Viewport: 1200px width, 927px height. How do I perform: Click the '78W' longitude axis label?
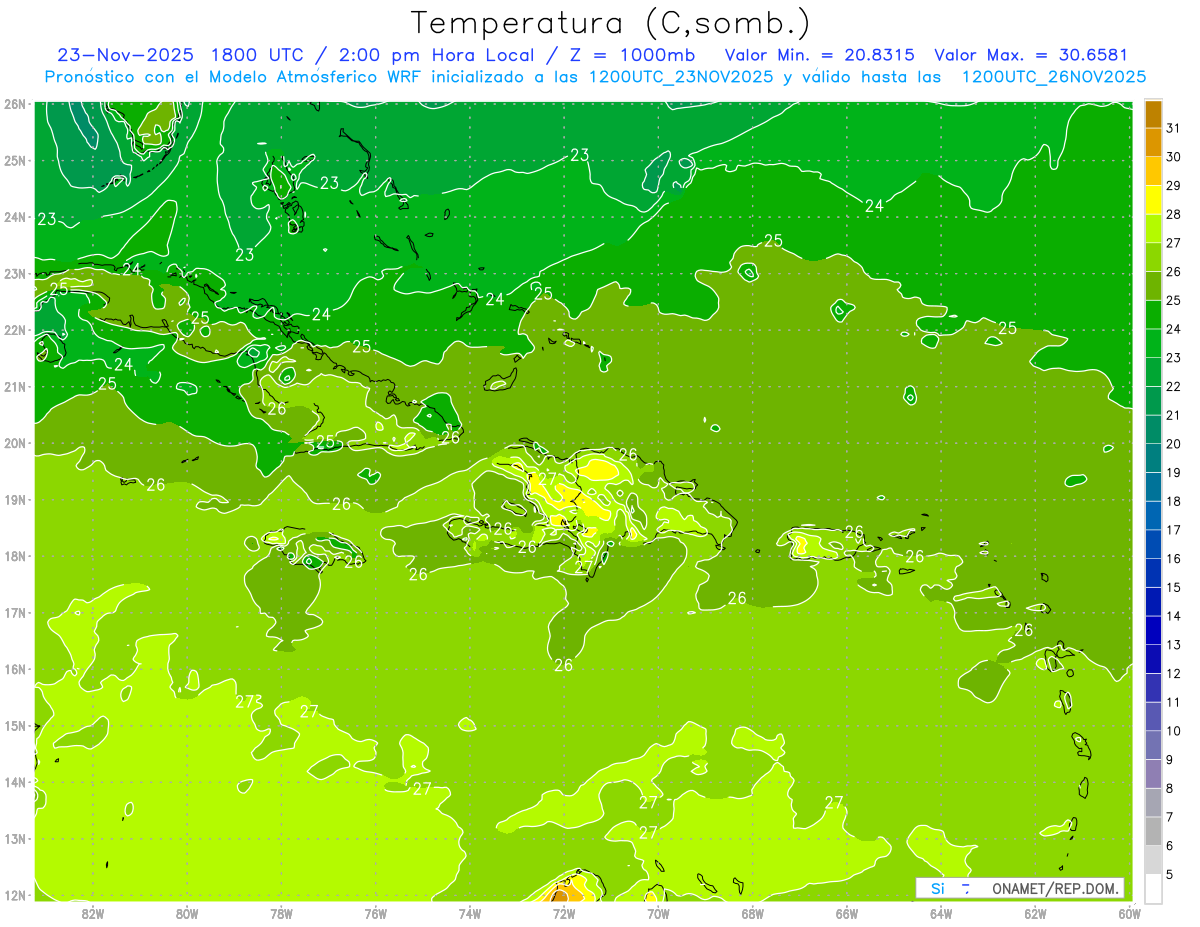pos(281,913)
